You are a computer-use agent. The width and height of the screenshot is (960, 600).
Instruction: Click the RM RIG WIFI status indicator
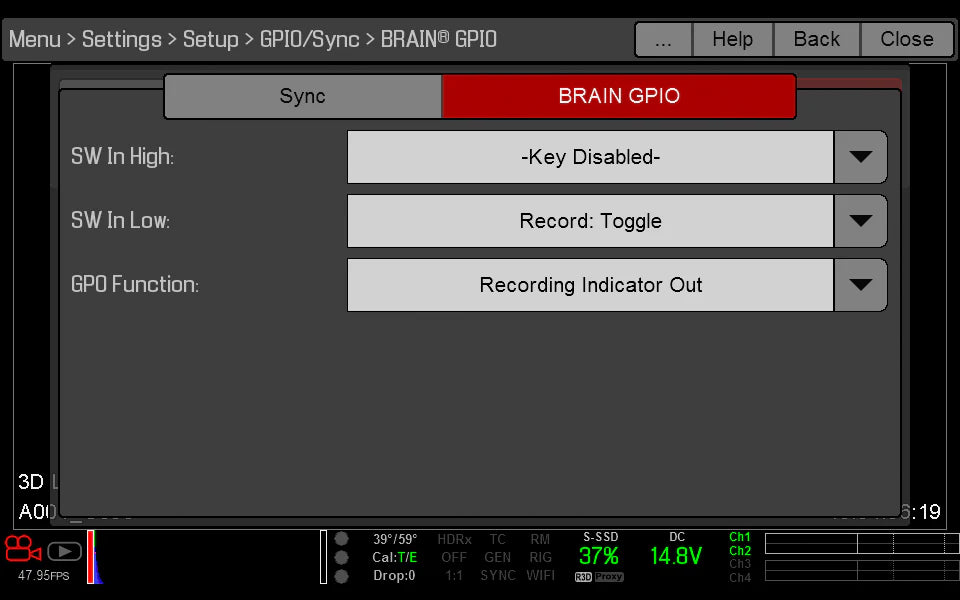coord(540,557)
